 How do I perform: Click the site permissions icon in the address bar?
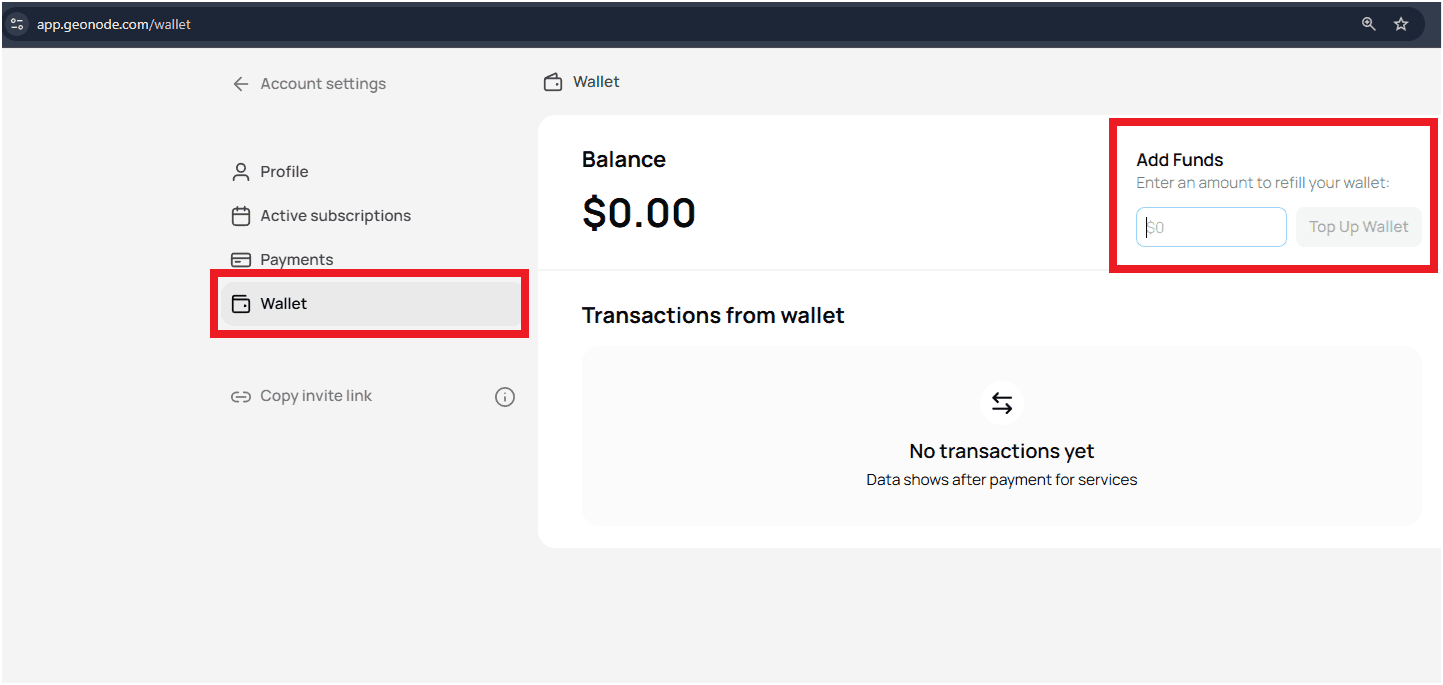point(16,23)
